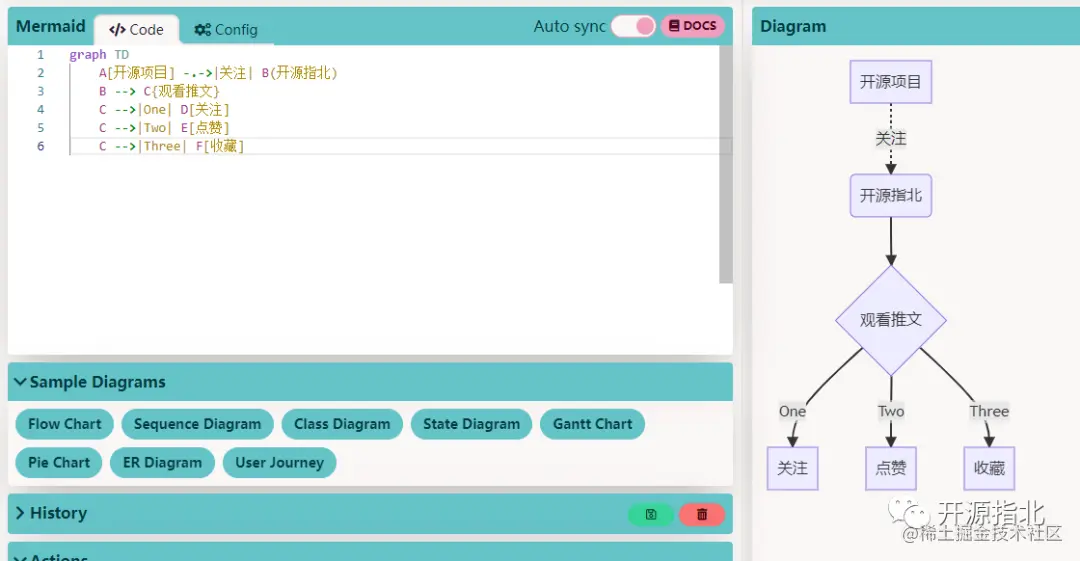Switch to the Config tab
The width and height of the screenshot is (1080, 561).
(x=226, y=30)
